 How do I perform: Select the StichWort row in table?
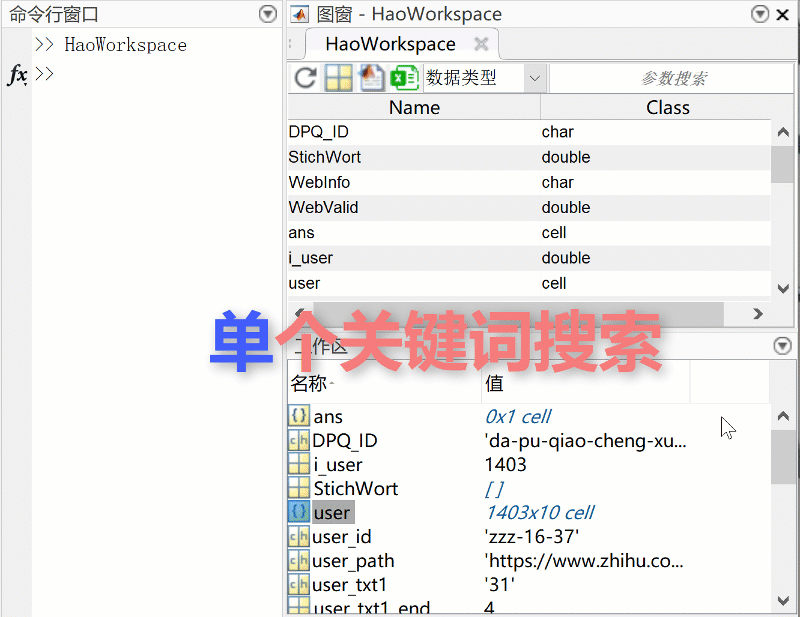[529, 157]
